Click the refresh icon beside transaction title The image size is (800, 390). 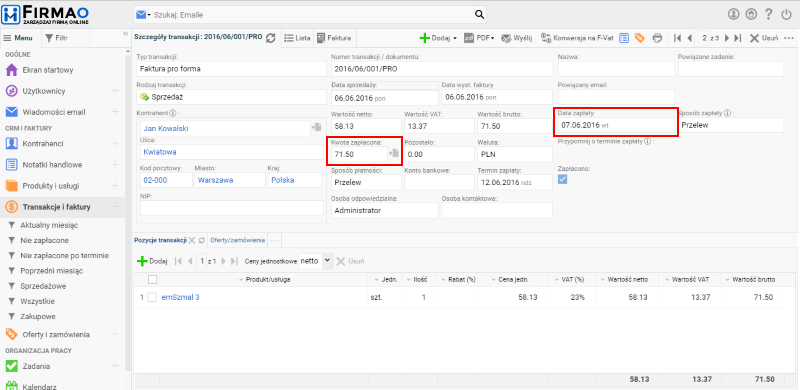(271, 38)
